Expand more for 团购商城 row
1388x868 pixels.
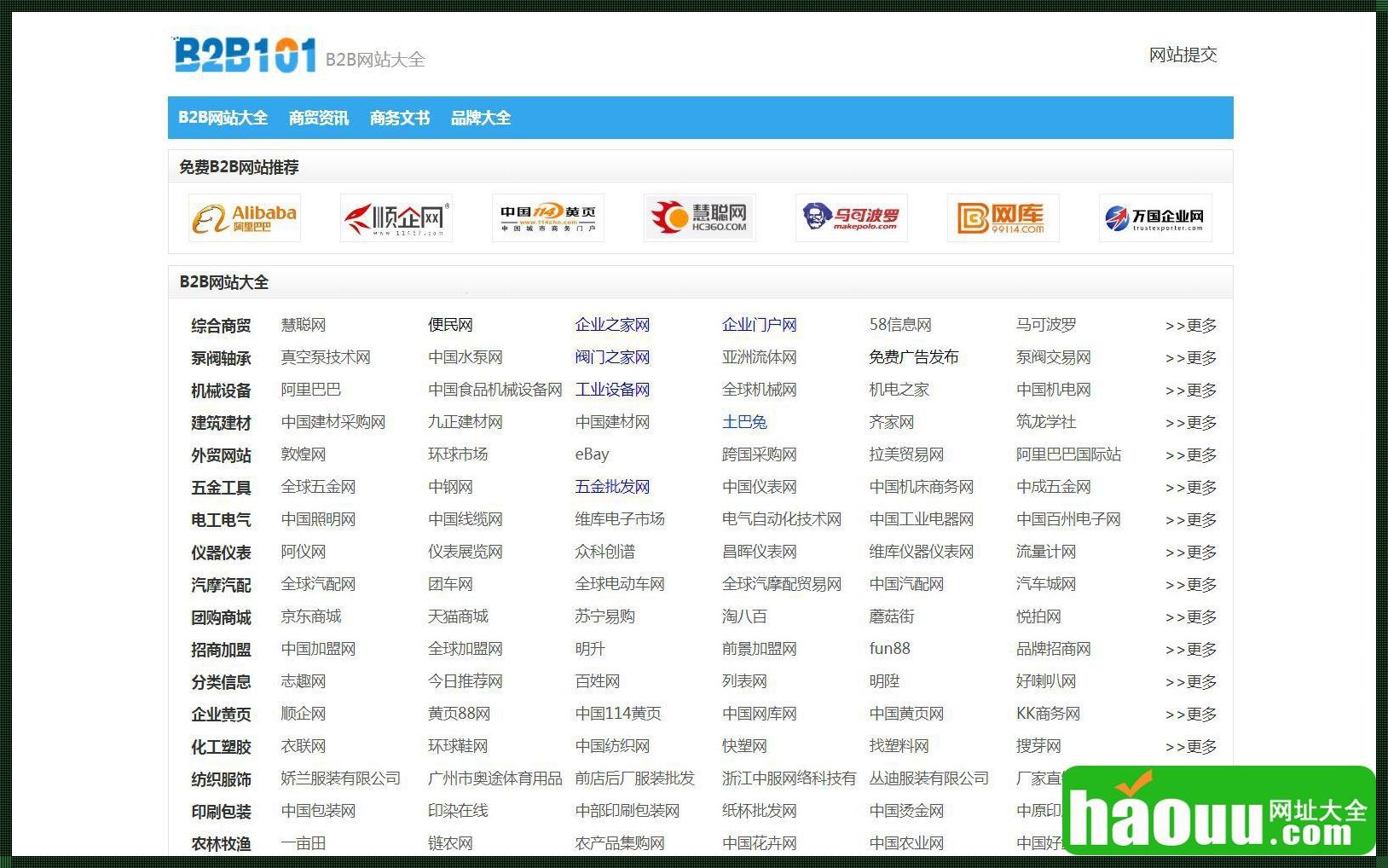click(1191, 617)
